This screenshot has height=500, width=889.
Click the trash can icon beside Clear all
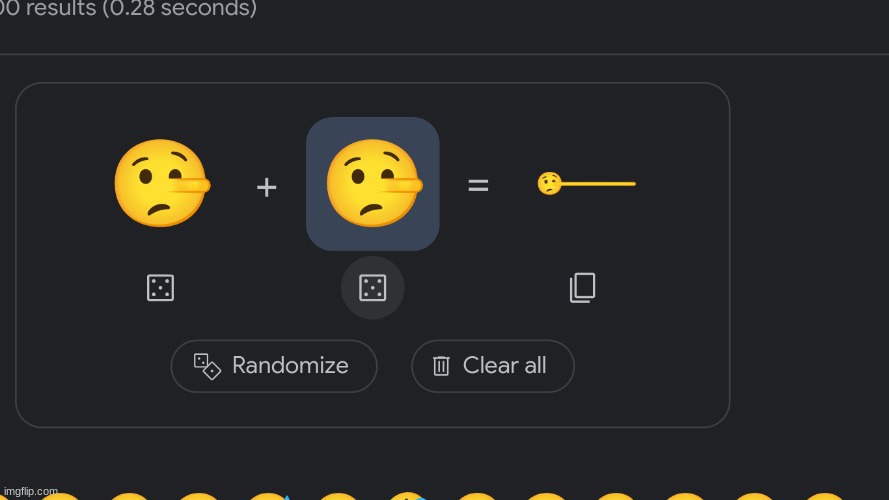point(441,366)
